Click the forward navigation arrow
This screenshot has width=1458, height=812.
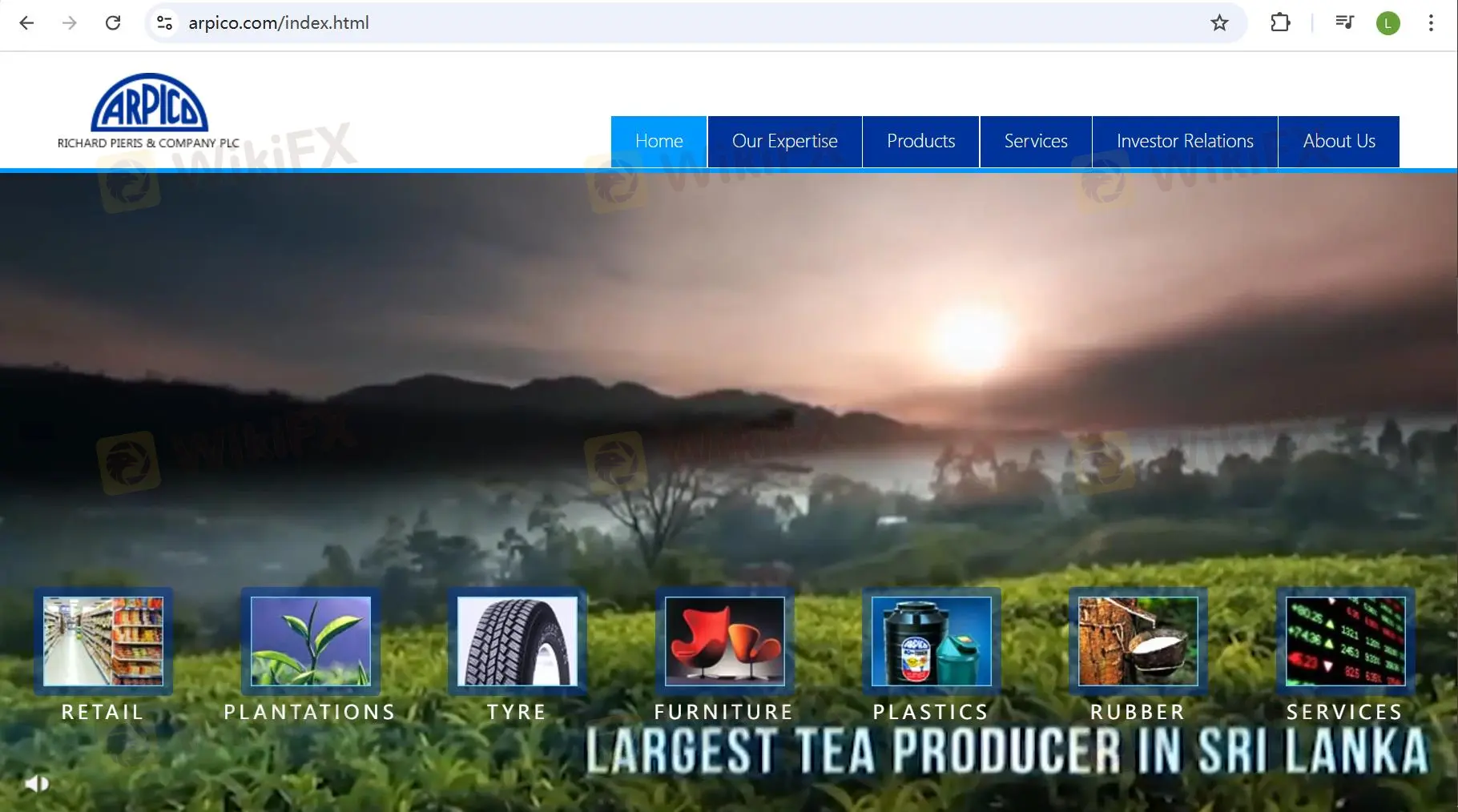pos(70,23)
